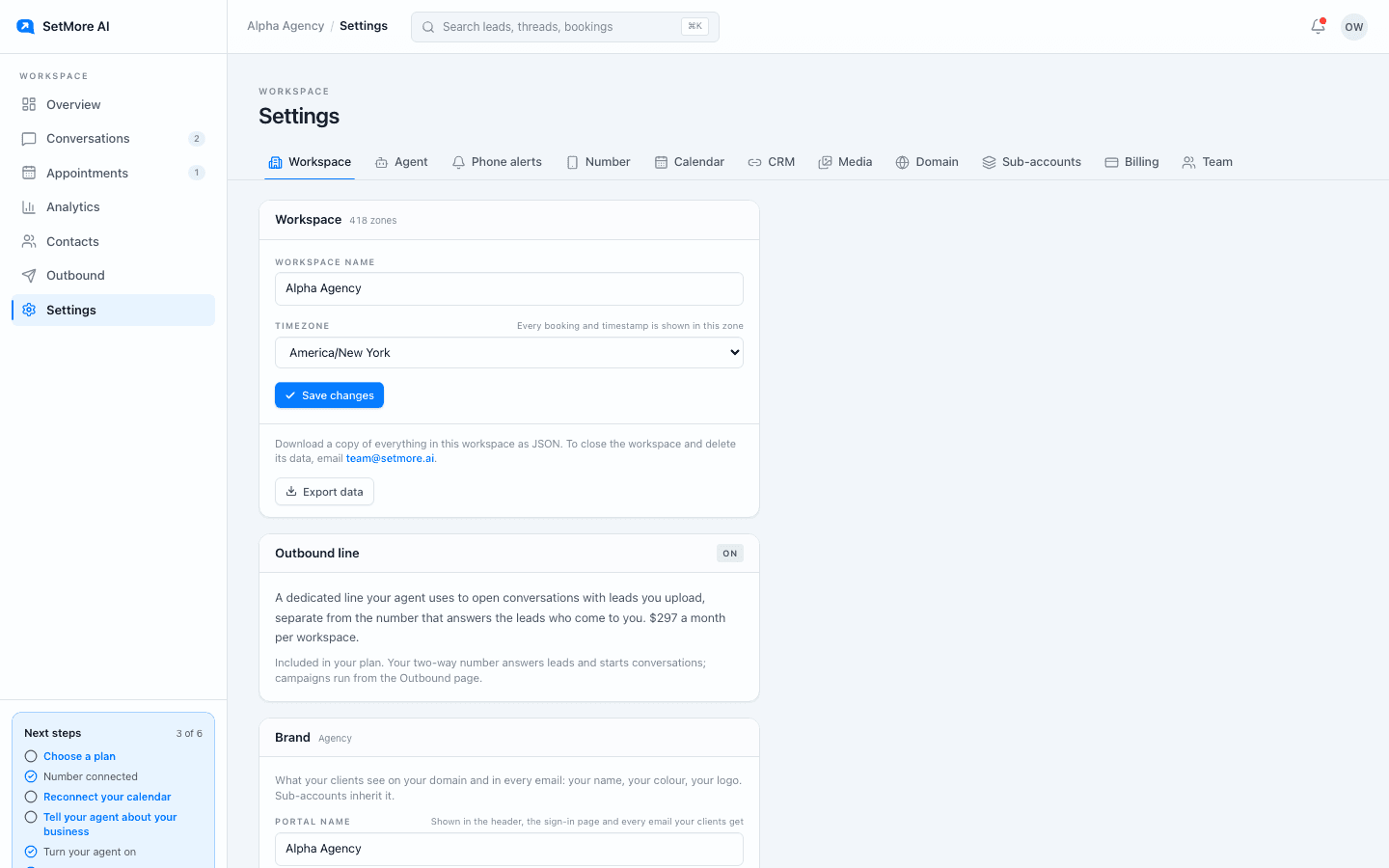Click the search magnifier icon

[428, 27]
